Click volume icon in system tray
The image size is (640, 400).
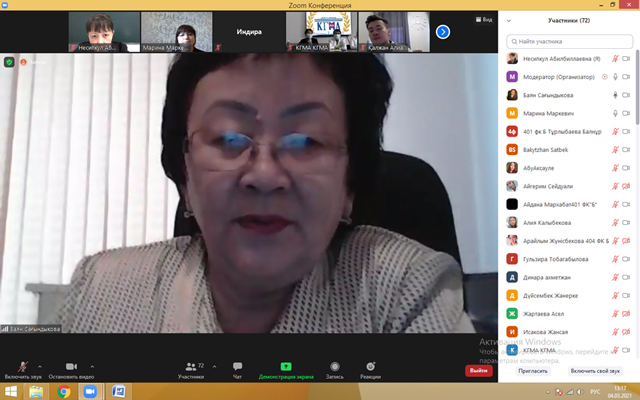coord(580,392)
